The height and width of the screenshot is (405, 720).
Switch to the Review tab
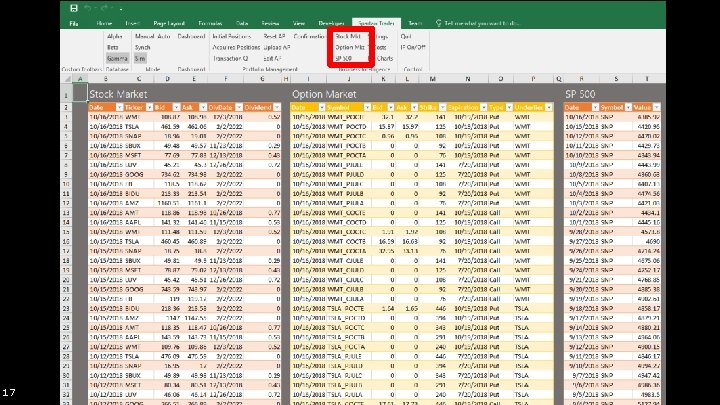coord(270,23)
